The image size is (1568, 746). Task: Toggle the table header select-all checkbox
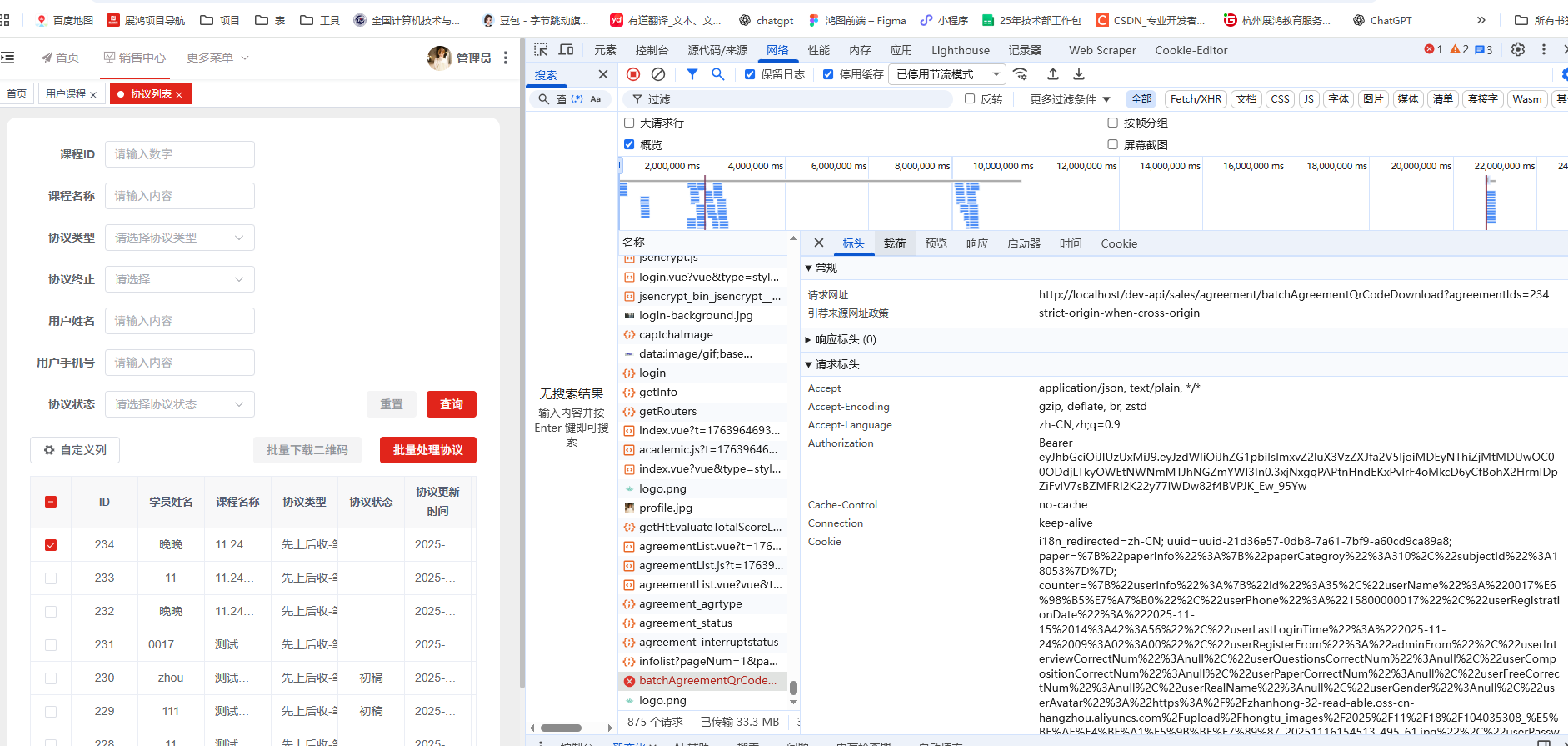[51, 502]
